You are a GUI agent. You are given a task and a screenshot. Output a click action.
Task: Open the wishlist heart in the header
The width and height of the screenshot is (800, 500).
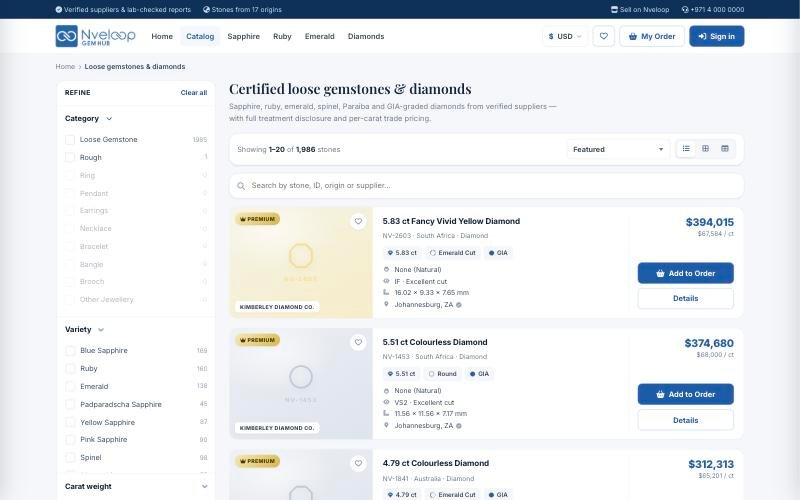pos(604,36)
